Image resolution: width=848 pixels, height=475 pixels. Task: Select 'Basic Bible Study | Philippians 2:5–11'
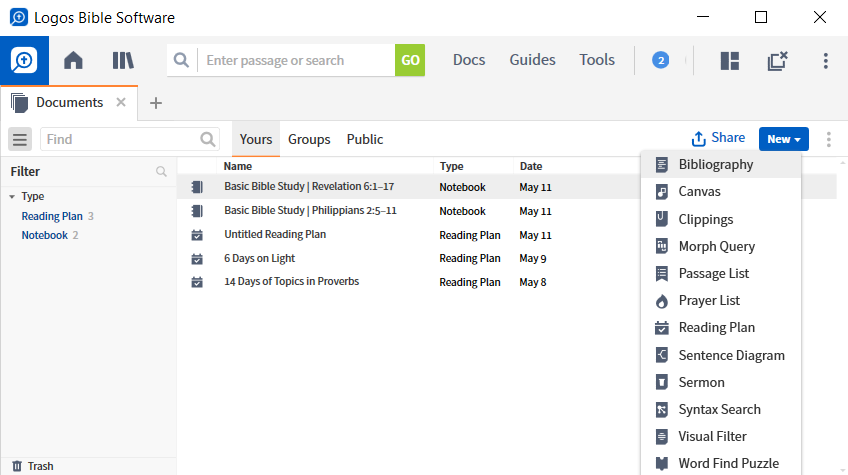click(310, 210)
